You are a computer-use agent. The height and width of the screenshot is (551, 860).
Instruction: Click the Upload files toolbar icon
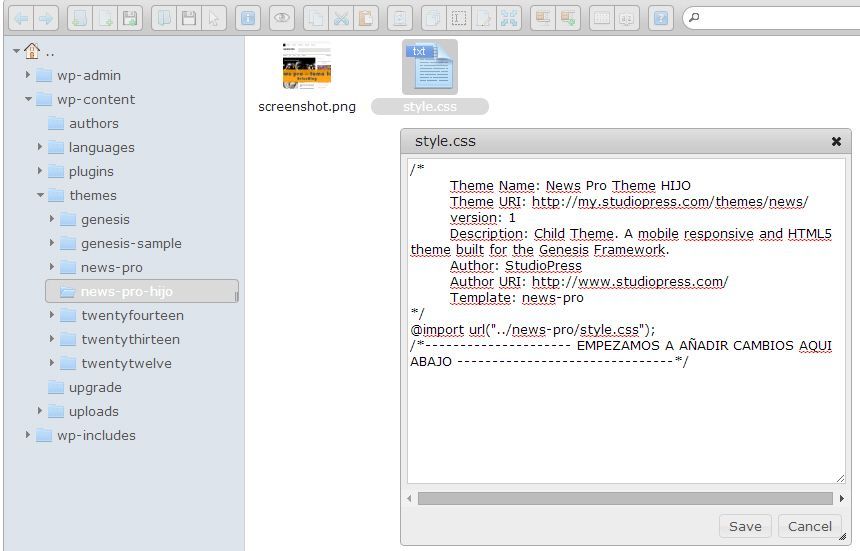pos(130,19)
